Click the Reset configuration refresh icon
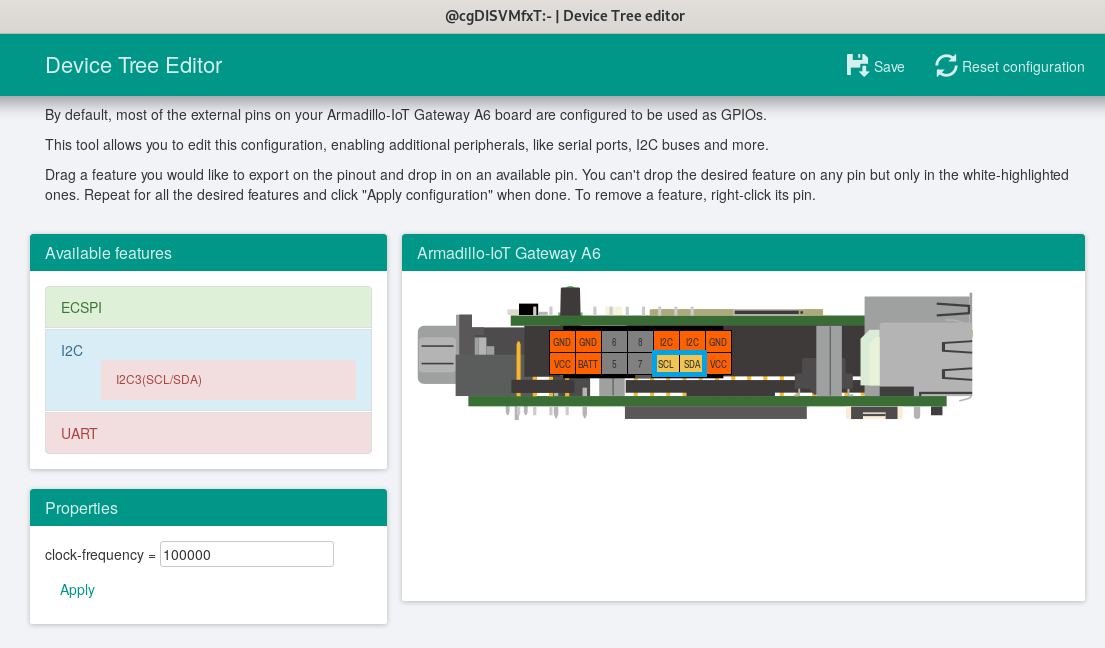 click(x=946, y=66)
